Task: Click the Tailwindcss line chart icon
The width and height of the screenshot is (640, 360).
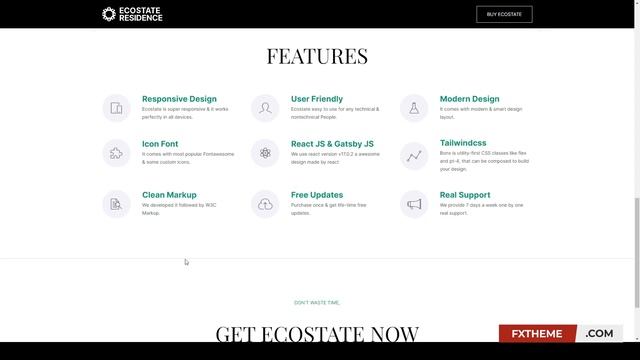Action: [x=414, y=156]
